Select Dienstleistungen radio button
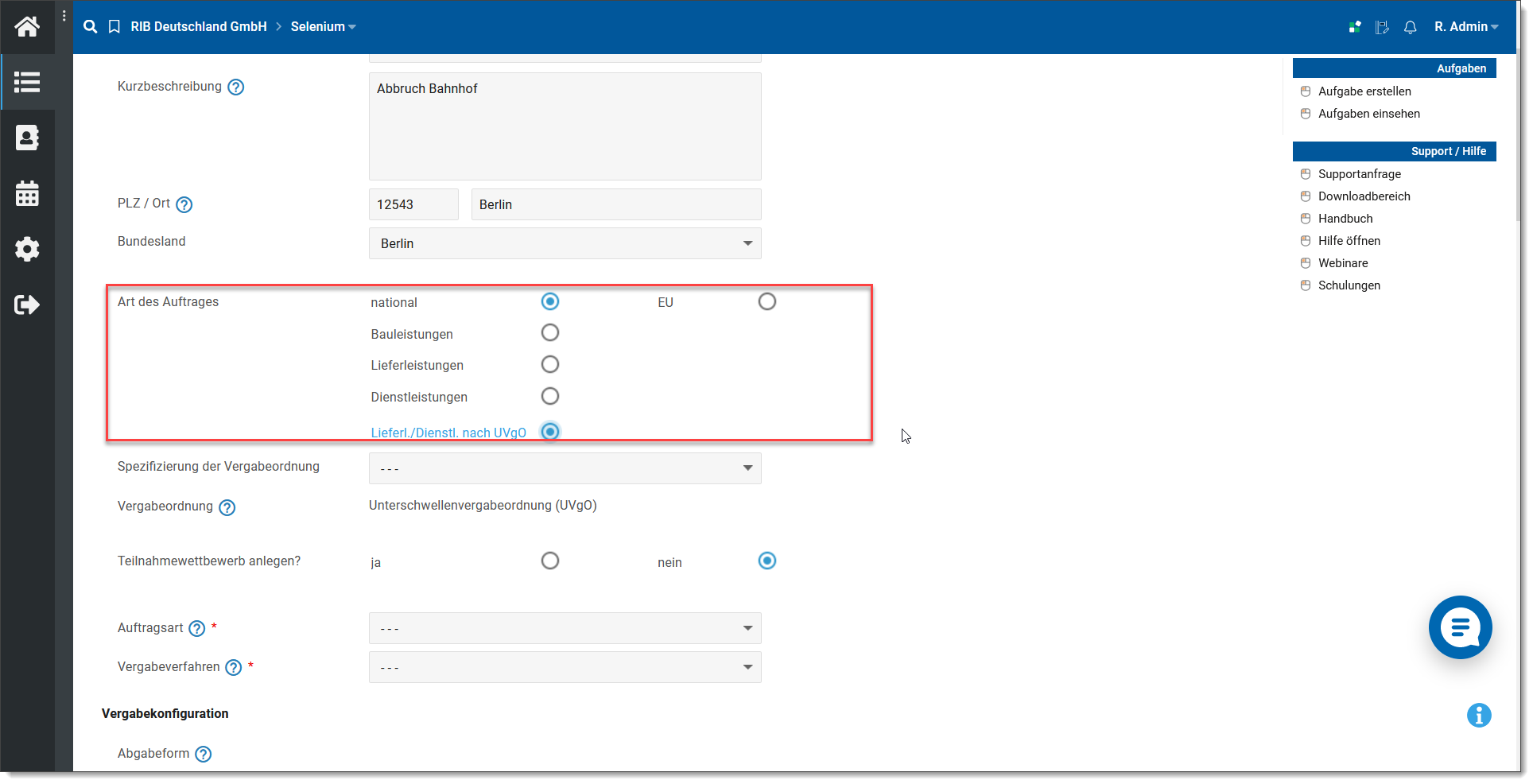 (550, 396)
